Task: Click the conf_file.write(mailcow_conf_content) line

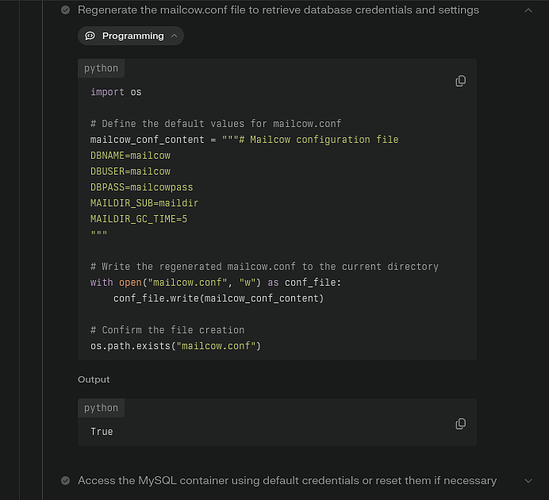Action: pos(218,298)
